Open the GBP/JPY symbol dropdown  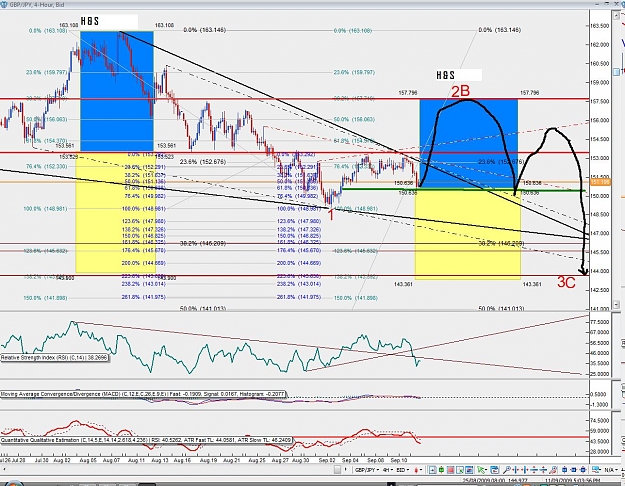coord(368,470)
